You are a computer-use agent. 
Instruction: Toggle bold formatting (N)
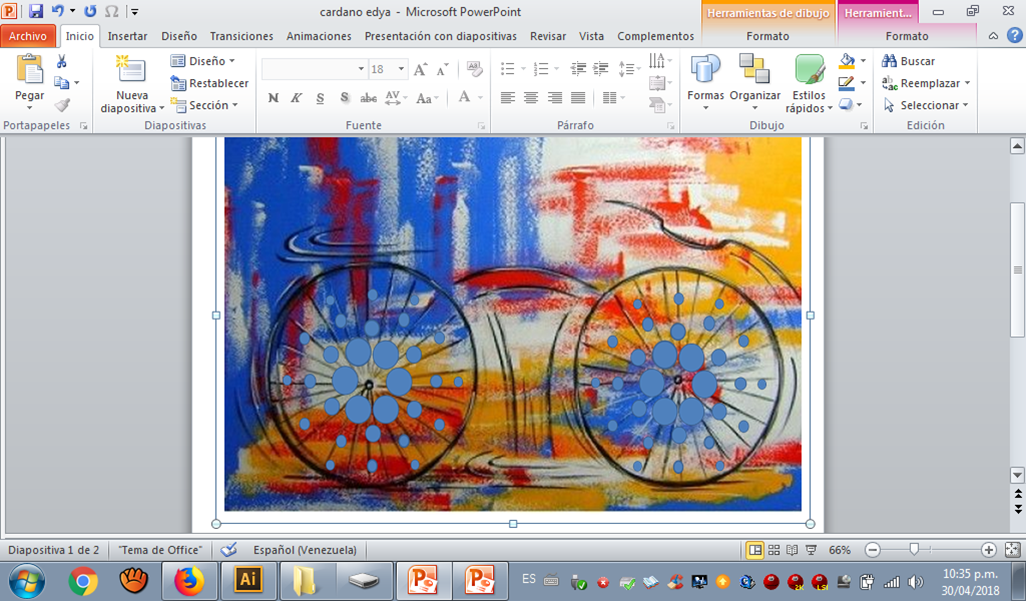tap(273, 98)
